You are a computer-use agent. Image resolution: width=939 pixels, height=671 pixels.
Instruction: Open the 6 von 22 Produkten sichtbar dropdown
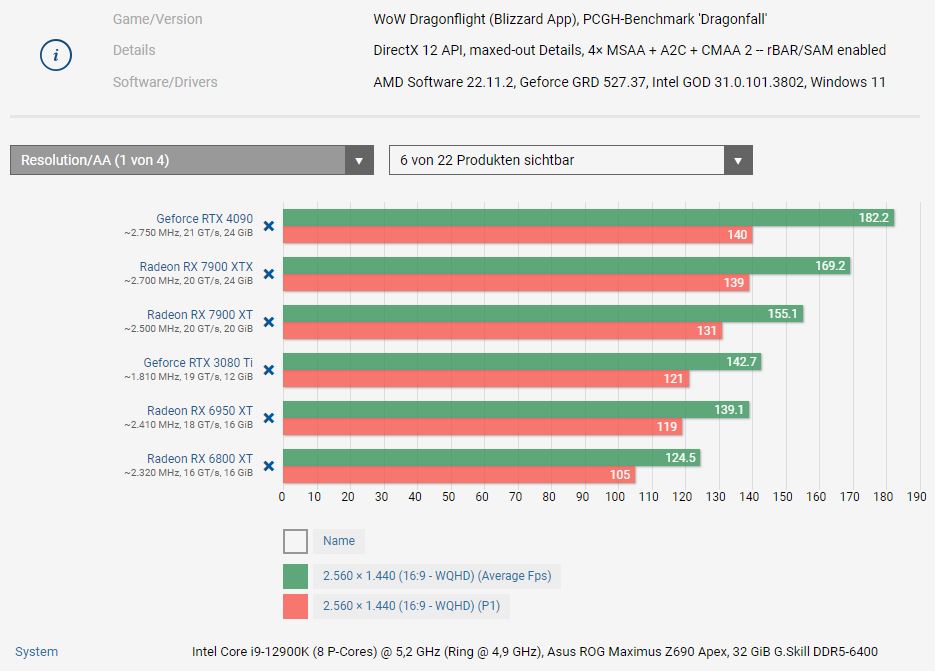pyautogui.click(x=571, y=160)
